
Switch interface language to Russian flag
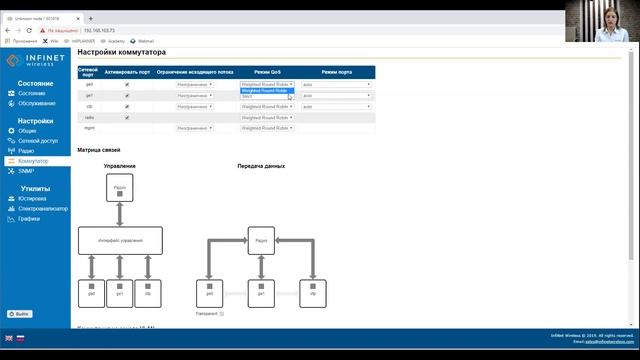pyautogui.click(x=20, y=338)
